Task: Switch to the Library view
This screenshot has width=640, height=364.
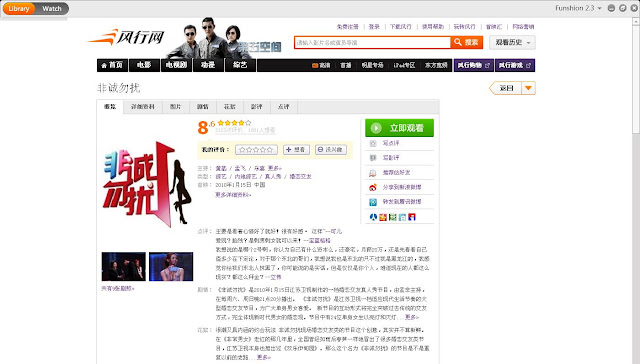Action: (x=19, y=8)
